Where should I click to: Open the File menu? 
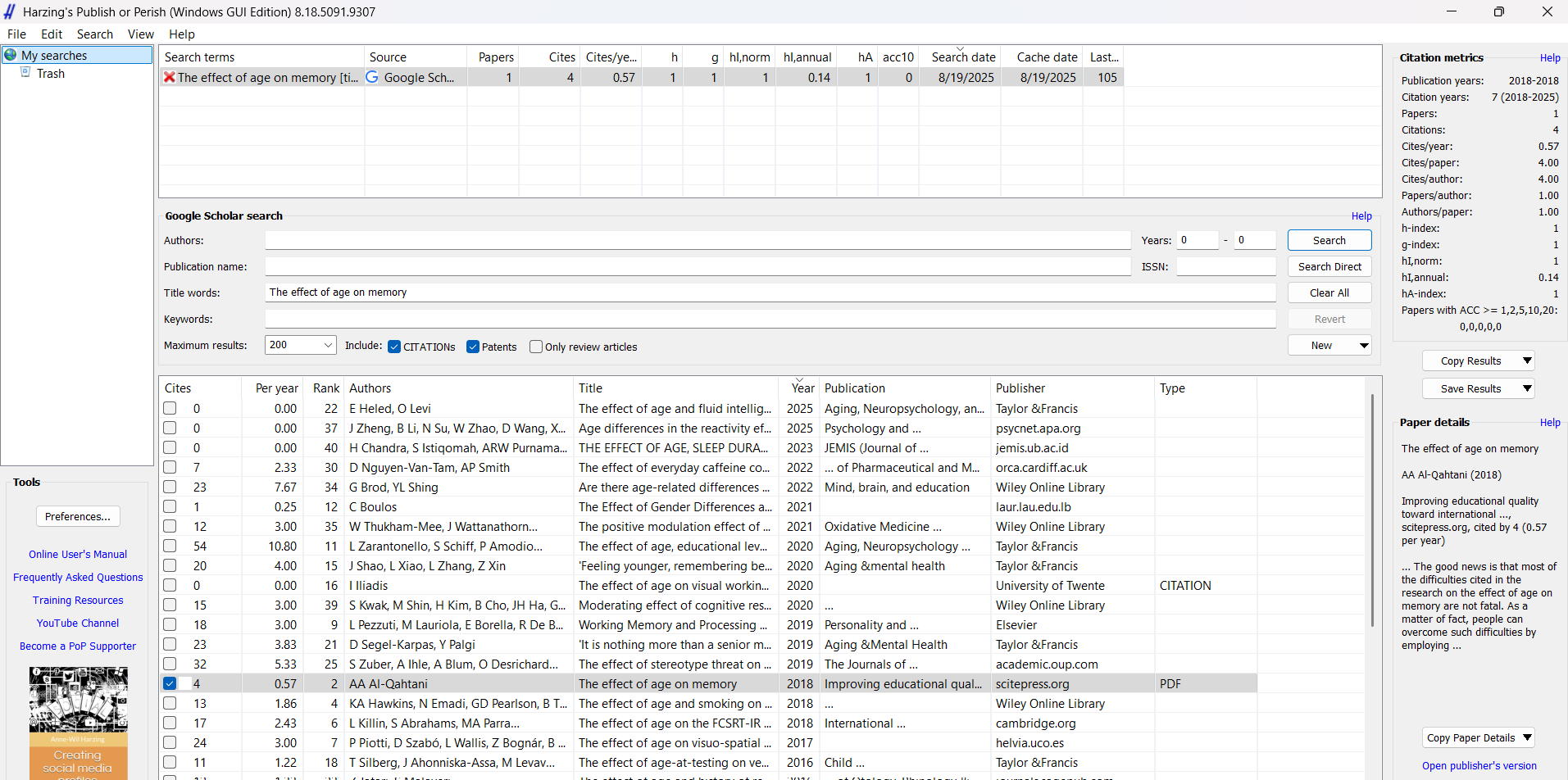point(16,34)
